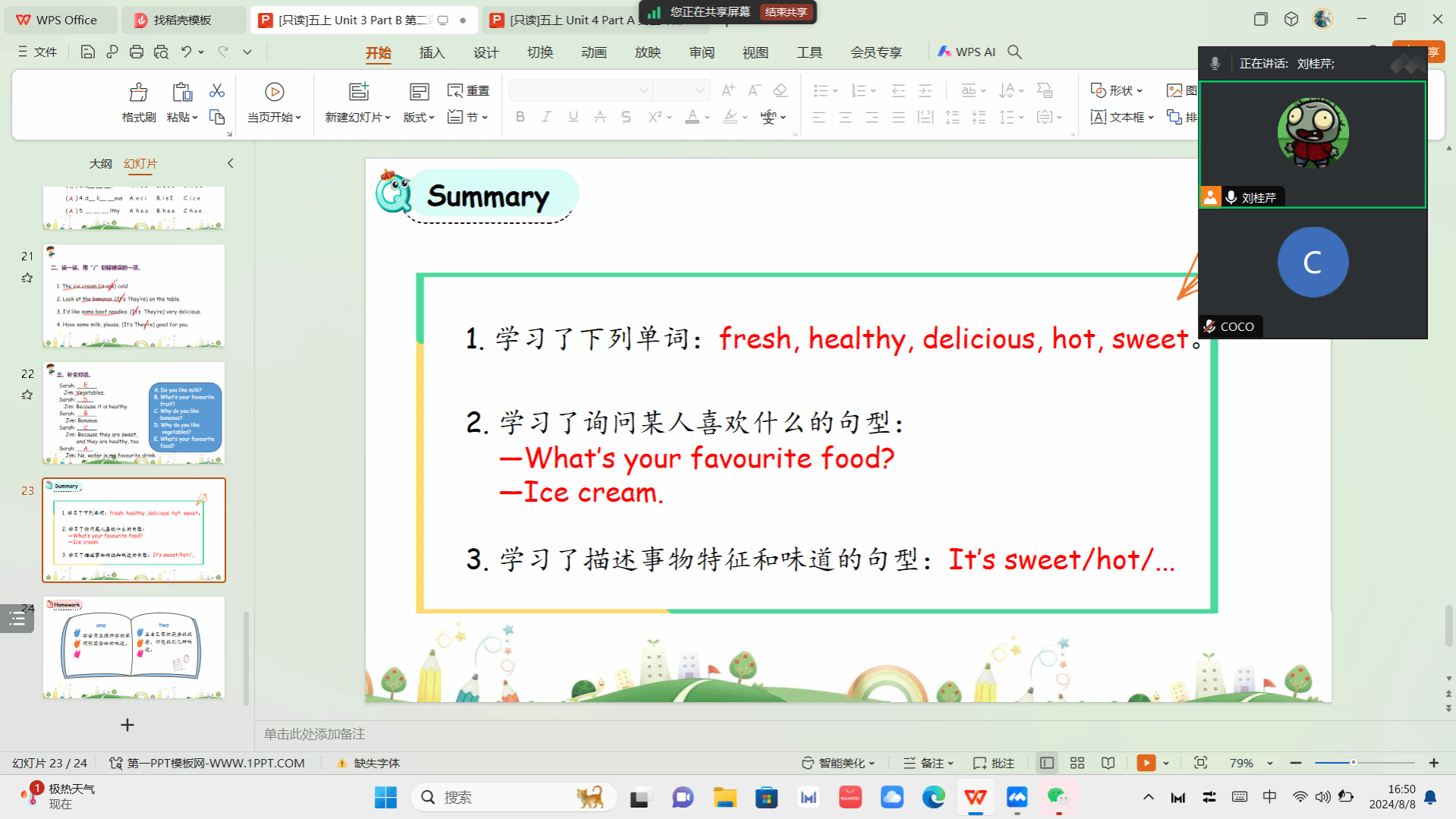Viewport: 1456px width, 819px height.
Task: Open the slide sorter view icon
Action: (1076, 763)
